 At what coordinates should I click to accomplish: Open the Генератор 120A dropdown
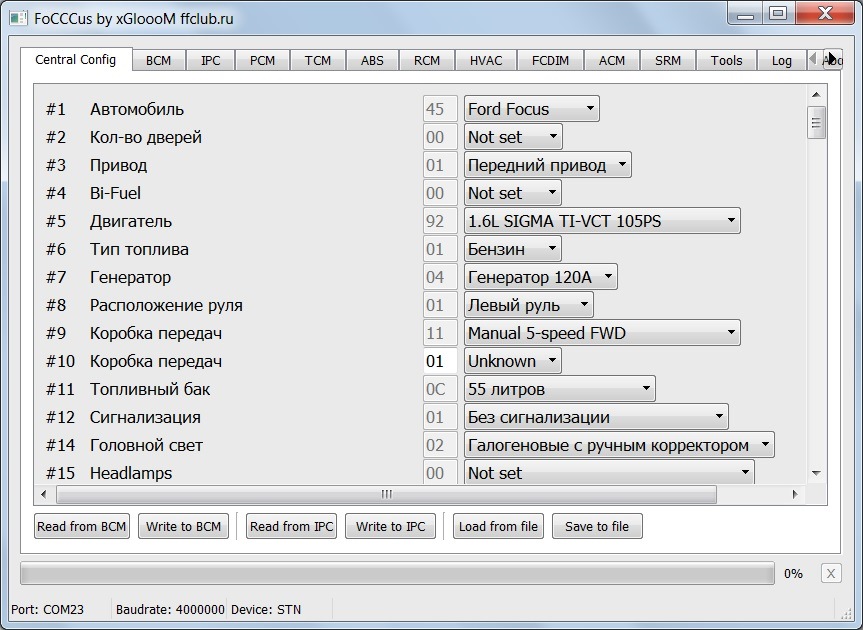pos(540,277)
